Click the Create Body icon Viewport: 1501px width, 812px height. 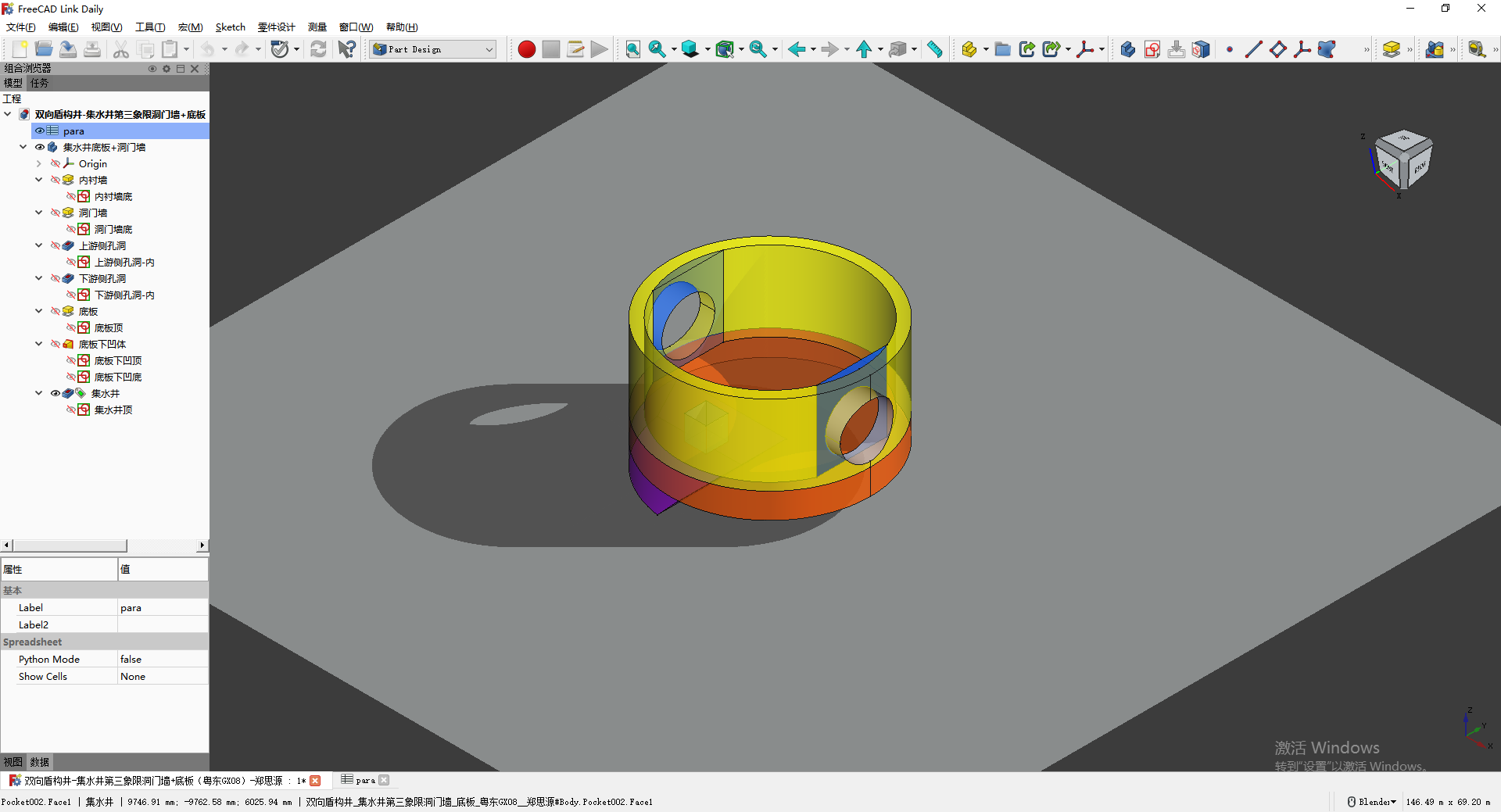[1127, 49]
